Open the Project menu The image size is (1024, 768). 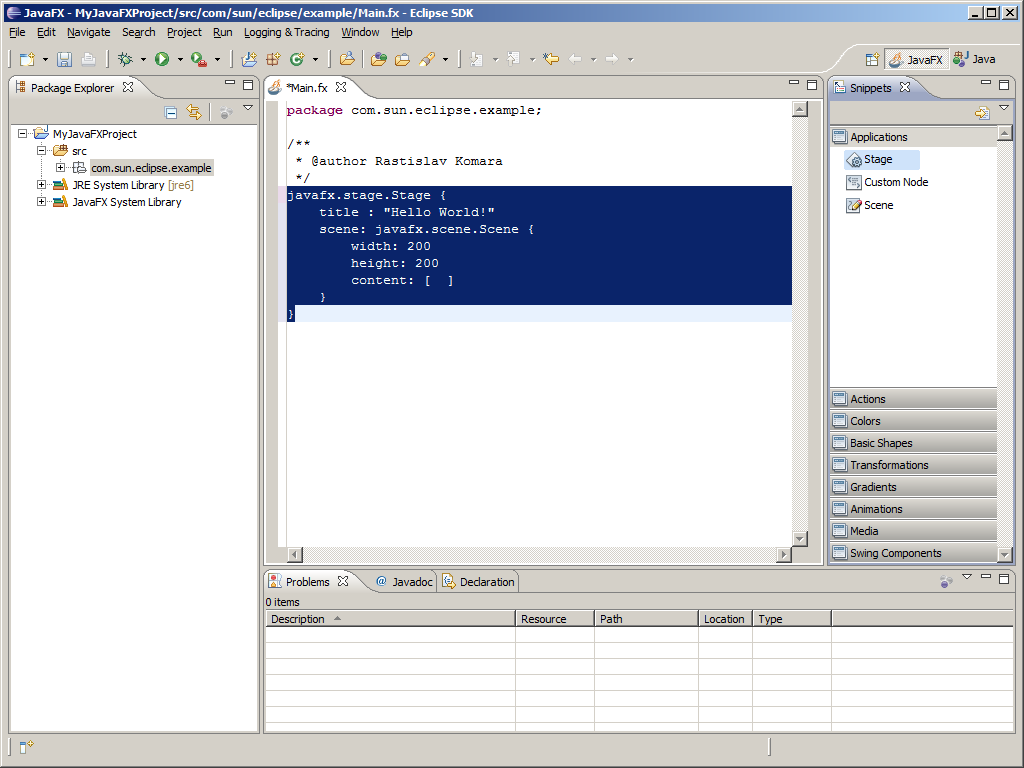pyautogui.click(x=184, y=32)
